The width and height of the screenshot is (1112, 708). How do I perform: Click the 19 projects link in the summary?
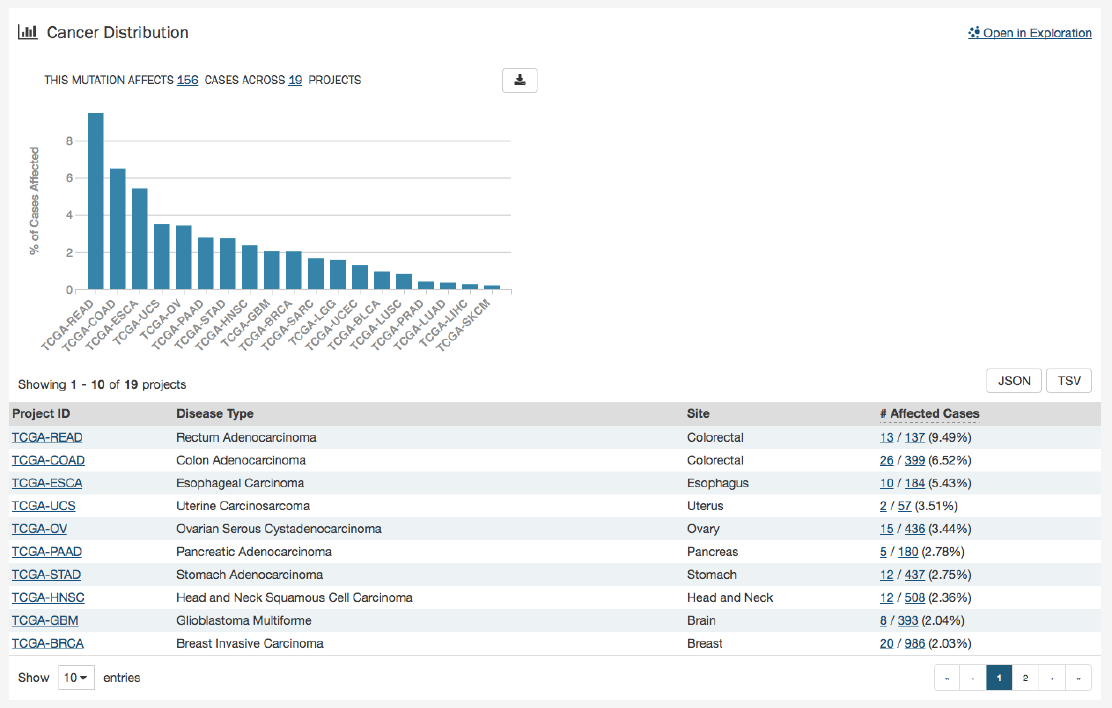click(295, 80)
